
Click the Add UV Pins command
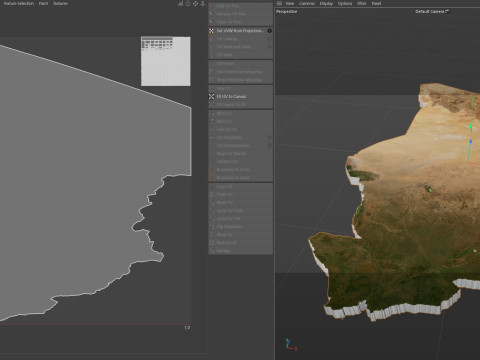(240, 6)
